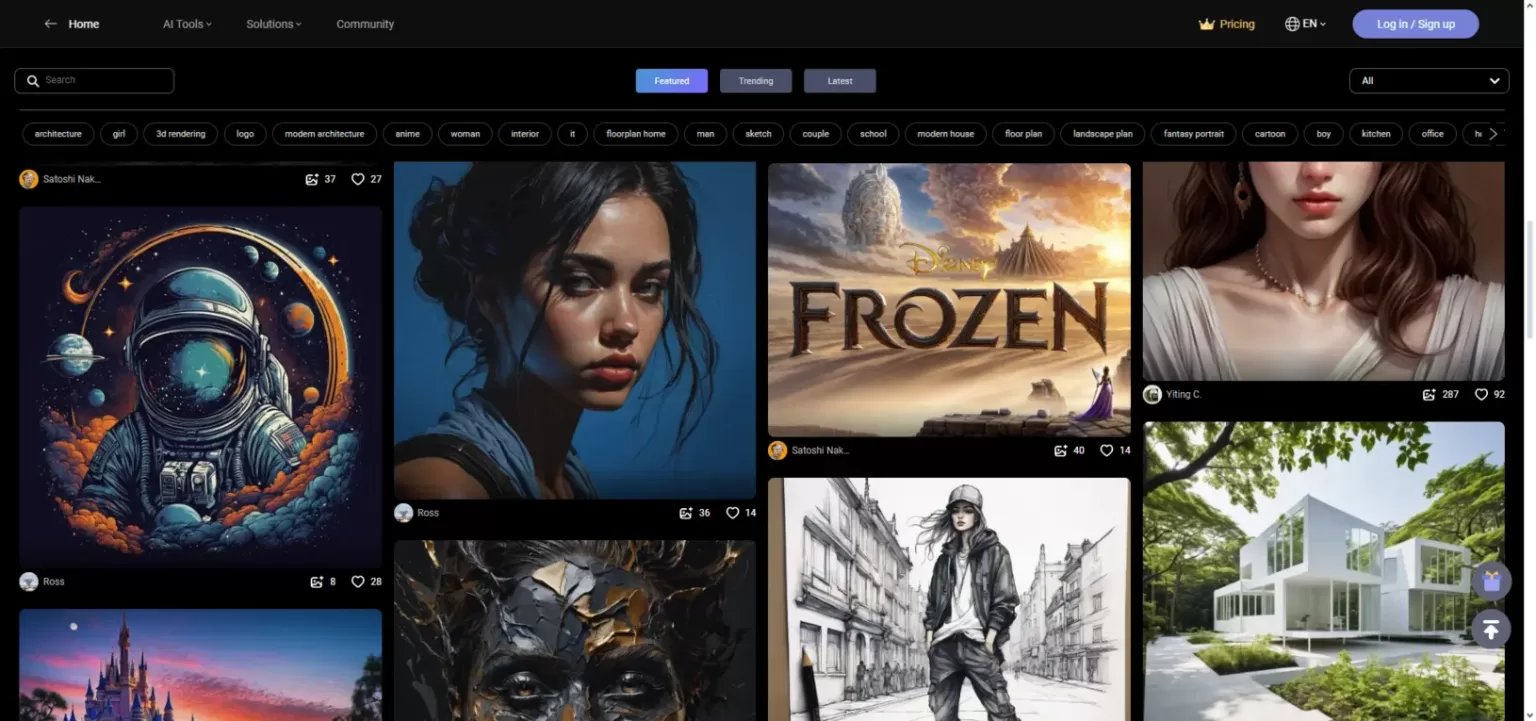
Task: Filter by the modern architecture tag
Action: 325,134
